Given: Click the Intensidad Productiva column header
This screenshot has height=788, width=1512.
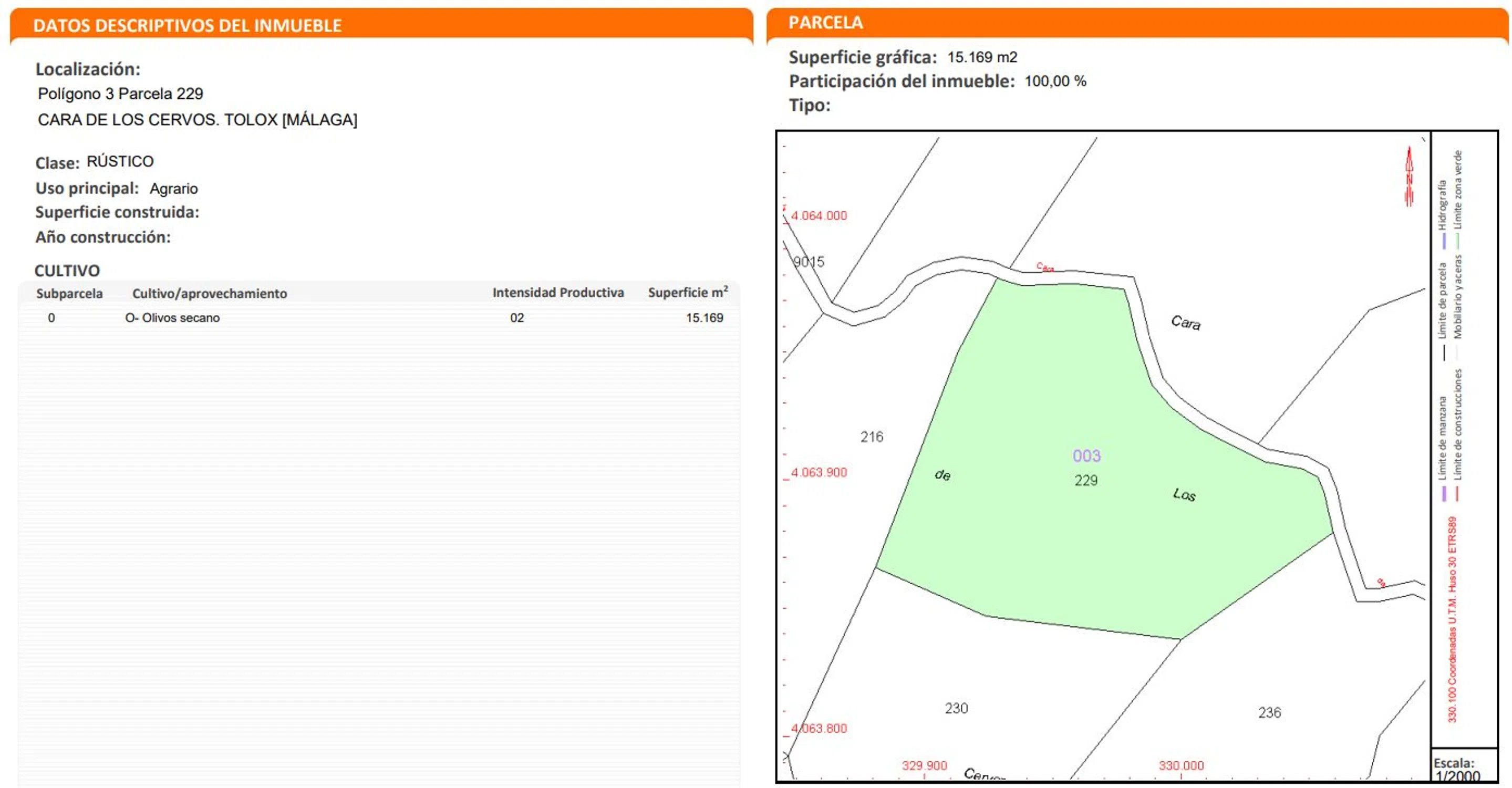Looking at the screenshot, I should 557,292.
